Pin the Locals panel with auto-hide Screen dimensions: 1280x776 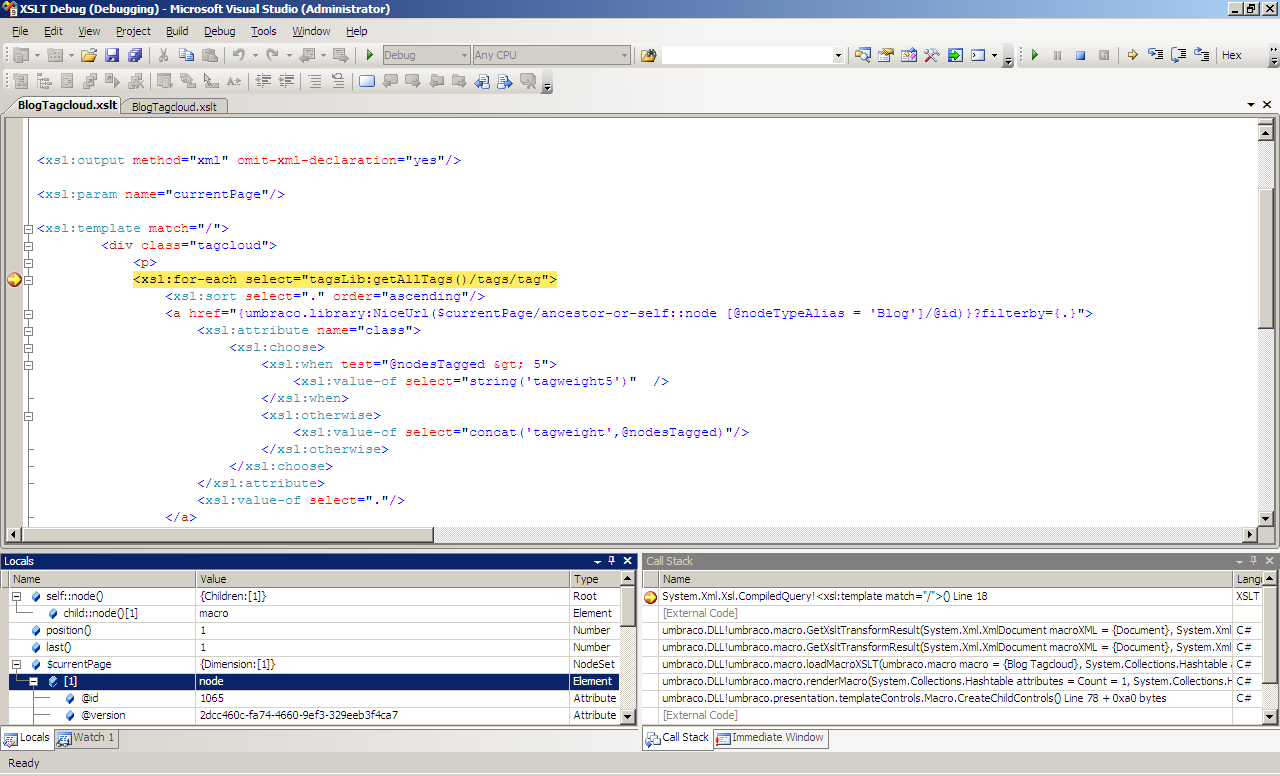(x=612, y=561)
